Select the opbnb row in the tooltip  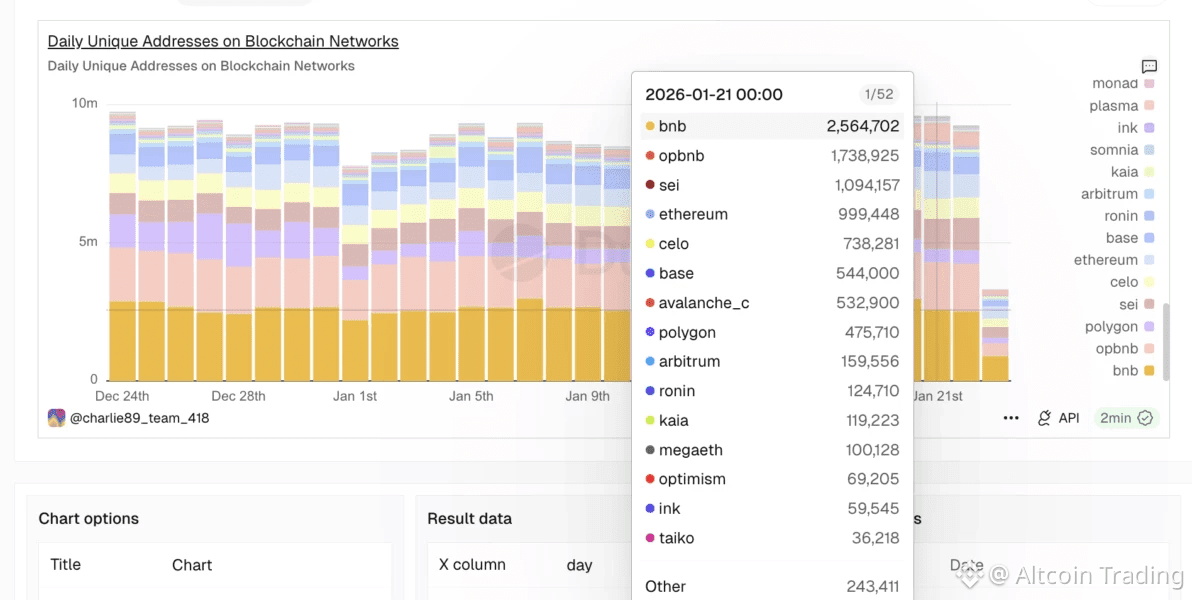coord(771,156)
